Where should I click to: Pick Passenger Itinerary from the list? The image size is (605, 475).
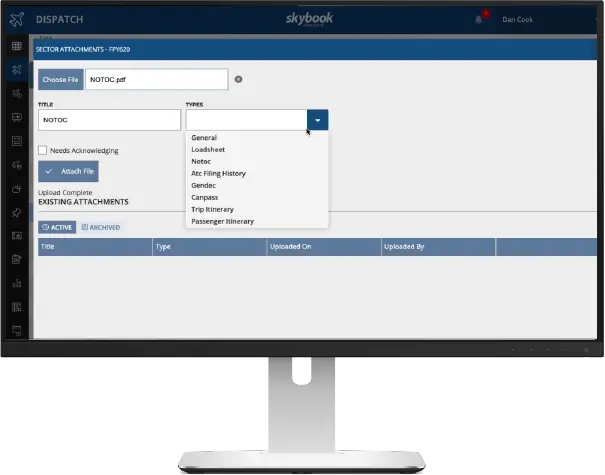(x=222, y=221)
